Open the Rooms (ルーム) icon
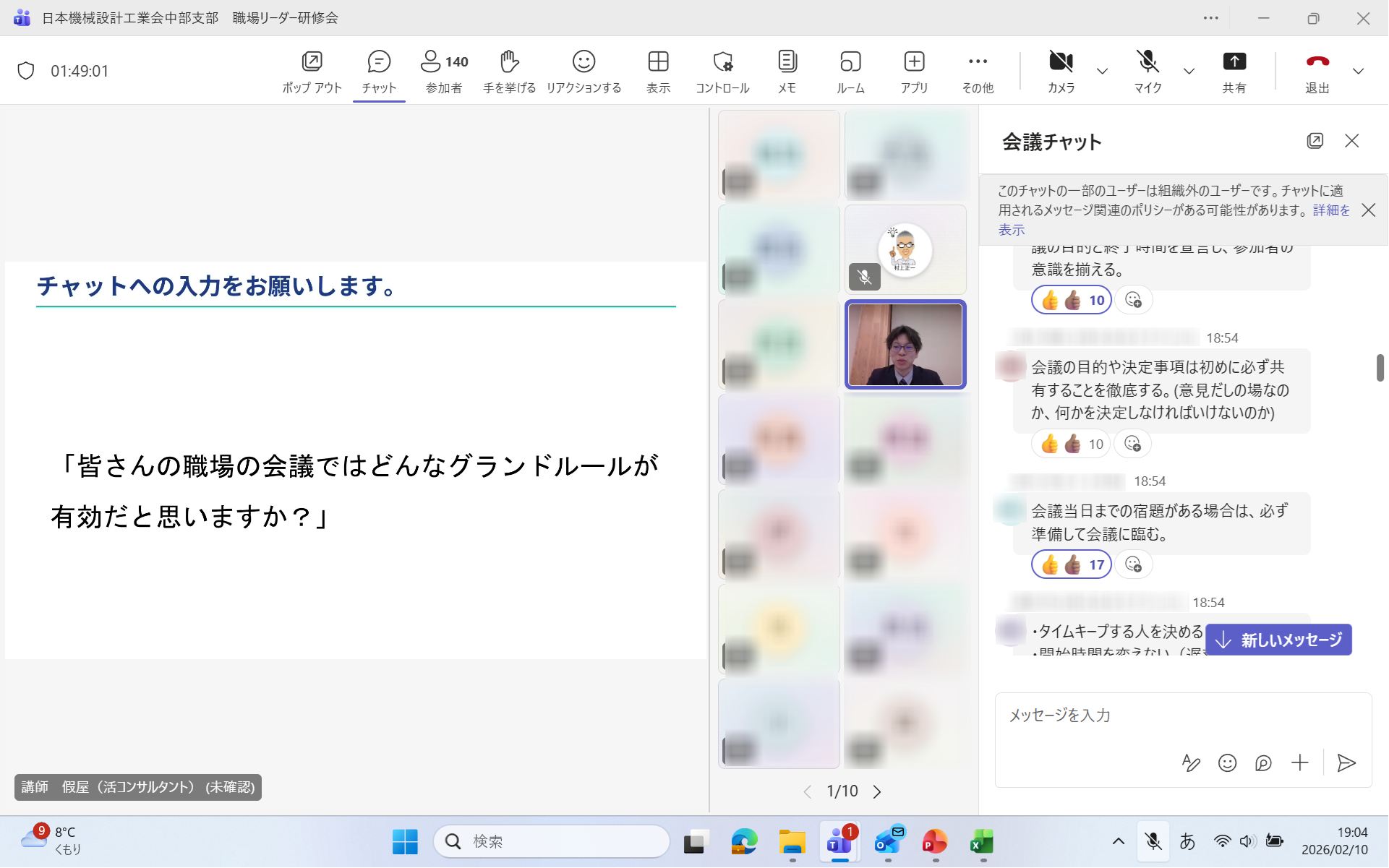Image resolution: width=1389 pixels, height=868 pixels. click(850, 70)
